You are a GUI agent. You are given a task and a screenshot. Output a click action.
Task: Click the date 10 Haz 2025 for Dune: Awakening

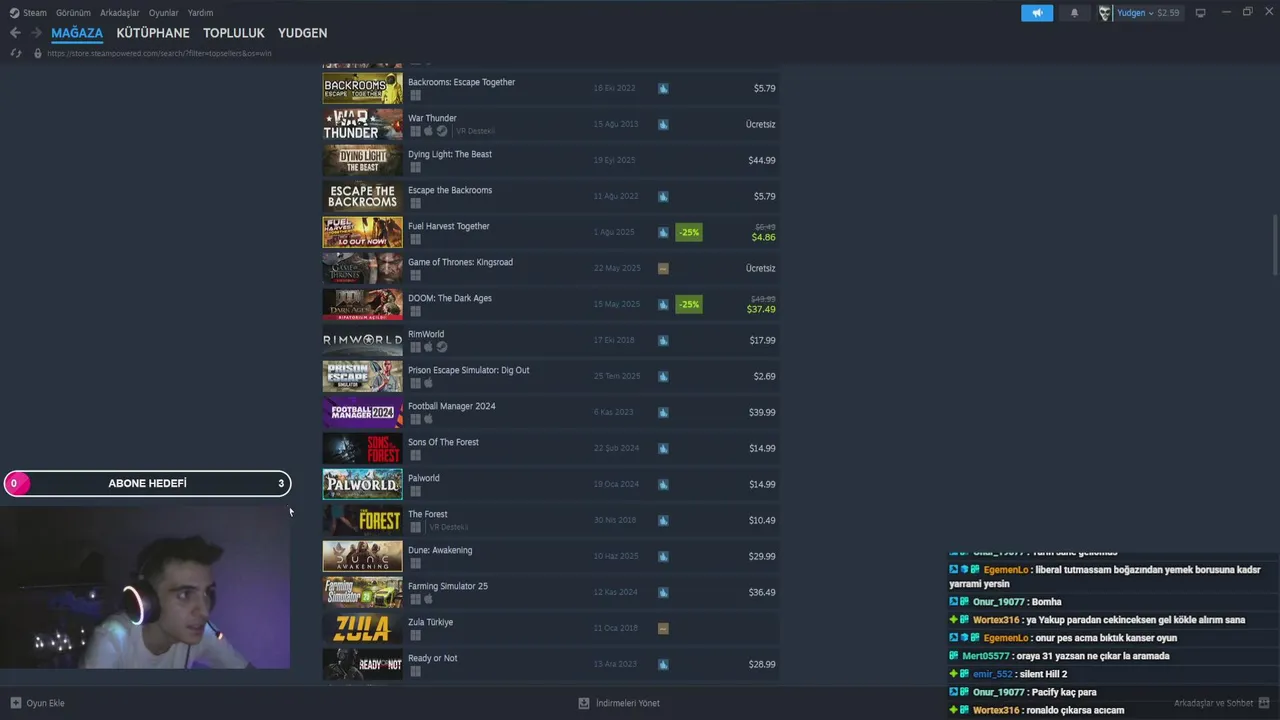[615, 556]
